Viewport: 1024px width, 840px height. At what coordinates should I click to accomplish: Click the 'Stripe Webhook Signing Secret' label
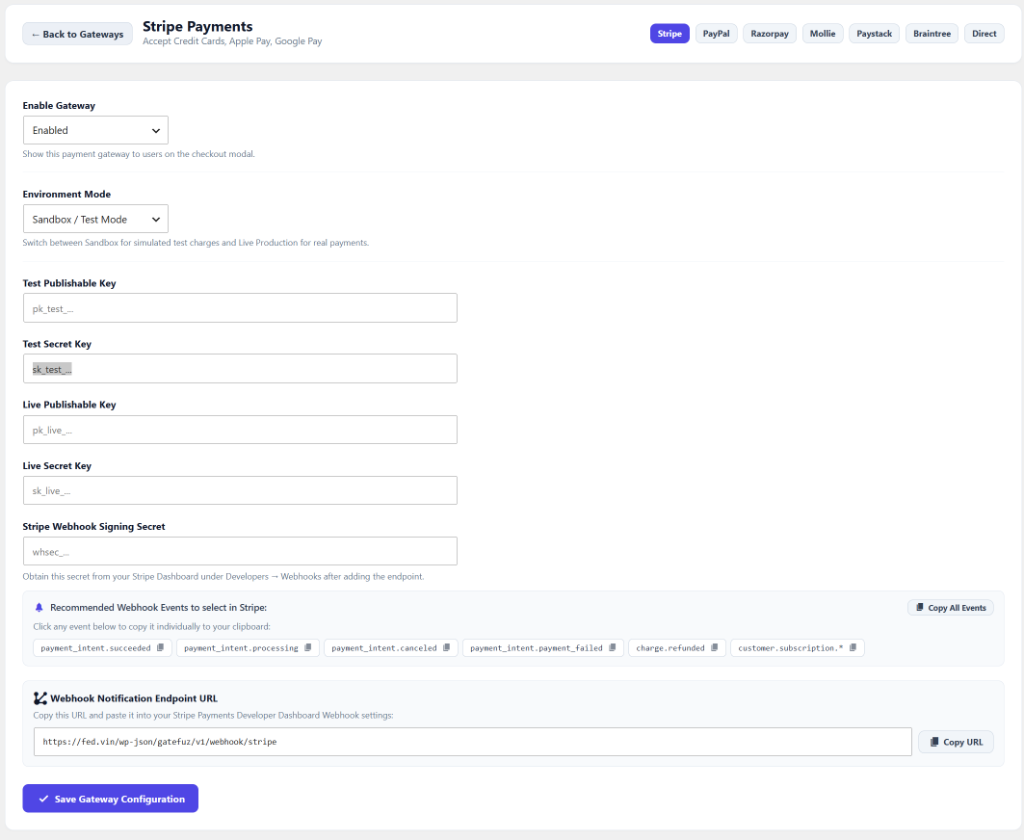click(94, 526)
